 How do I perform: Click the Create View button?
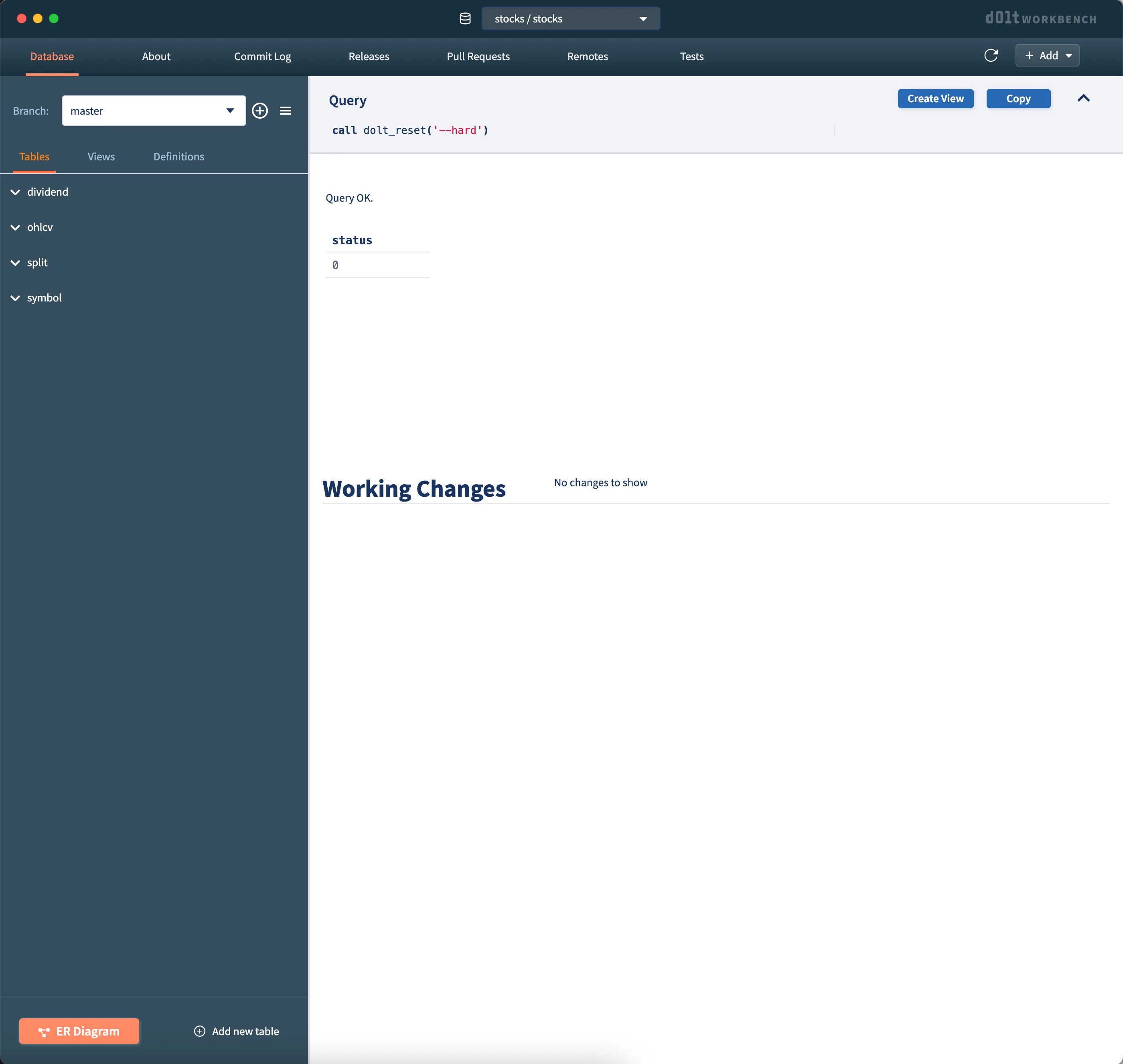935,99
